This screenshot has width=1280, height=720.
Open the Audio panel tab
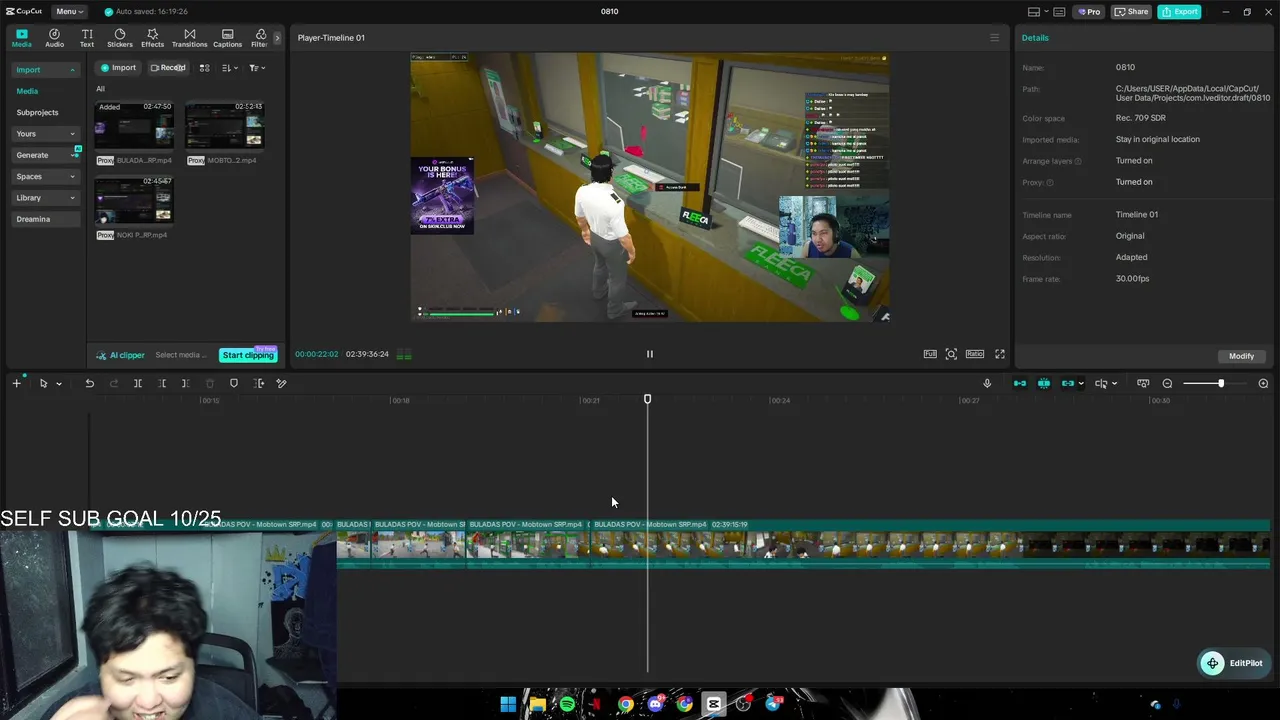coord(54,38)
